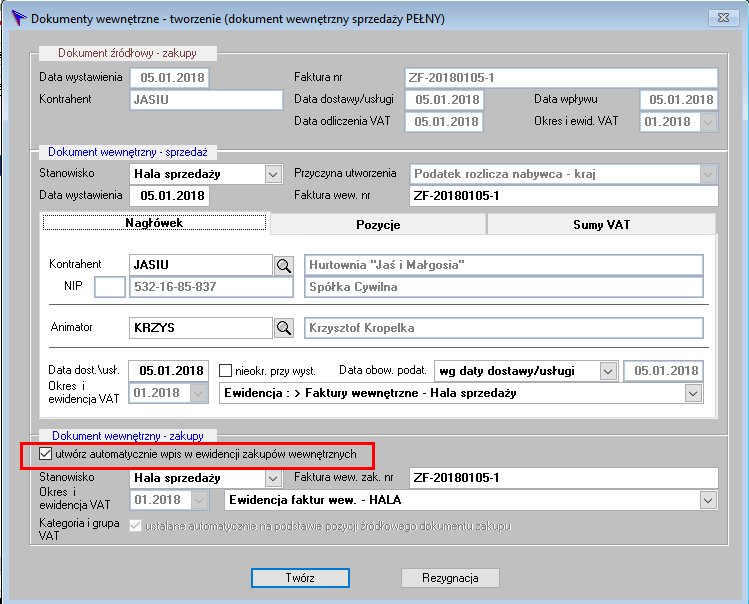The height and width of the screenshot is (604, 749).
Task: Click the 'Faktura wew. nr' input field
Action: click(x=564, y=196)
